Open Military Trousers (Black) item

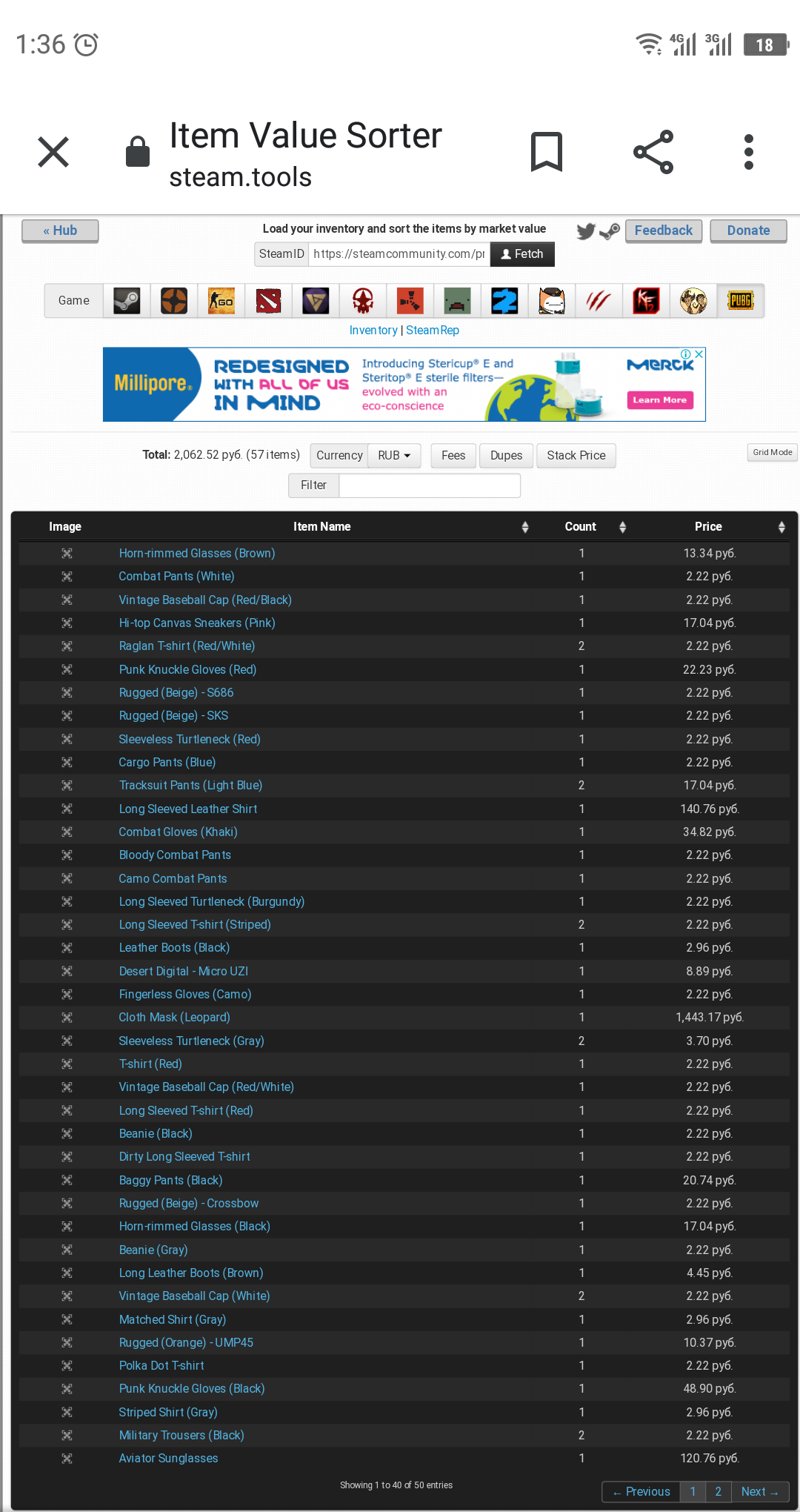point(181,1435)
